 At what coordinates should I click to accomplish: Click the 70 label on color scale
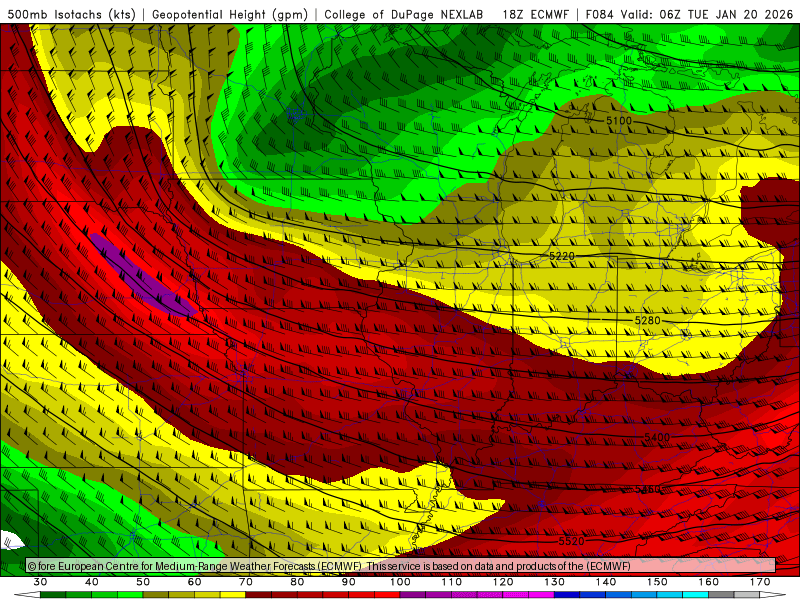click(246, 582)
